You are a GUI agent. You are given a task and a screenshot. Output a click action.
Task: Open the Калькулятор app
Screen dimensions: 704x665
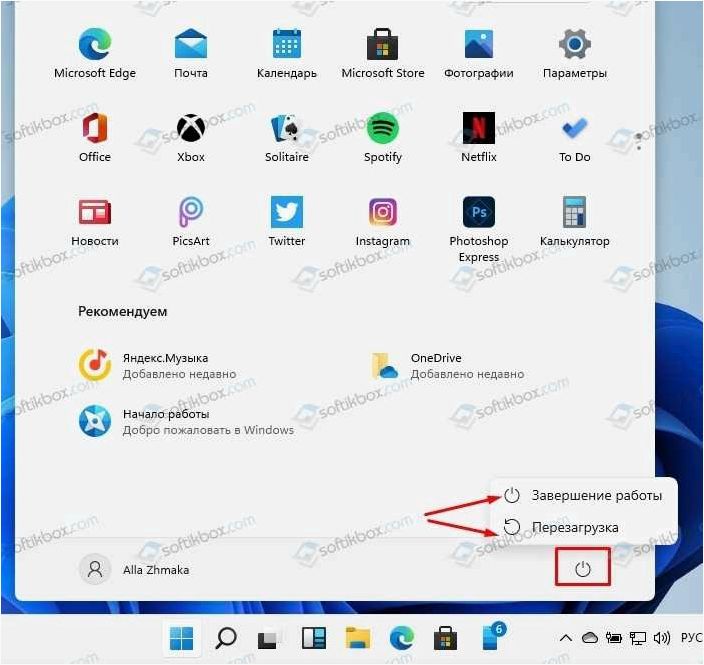pos(575,221)
